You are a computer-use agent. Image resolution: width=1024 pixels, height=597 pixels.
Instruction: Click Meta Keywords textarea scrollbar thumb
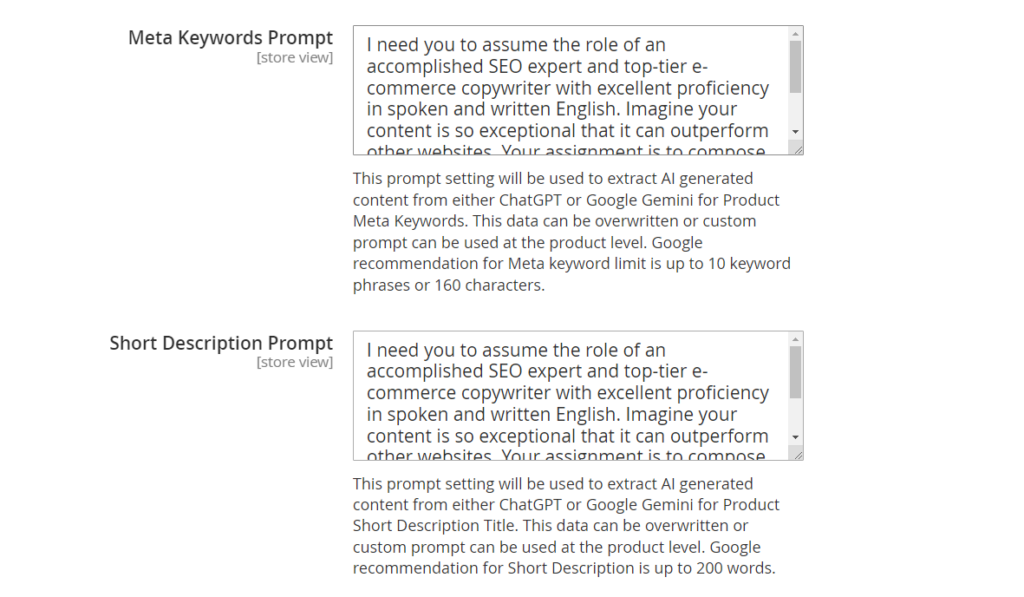point(795,68)
